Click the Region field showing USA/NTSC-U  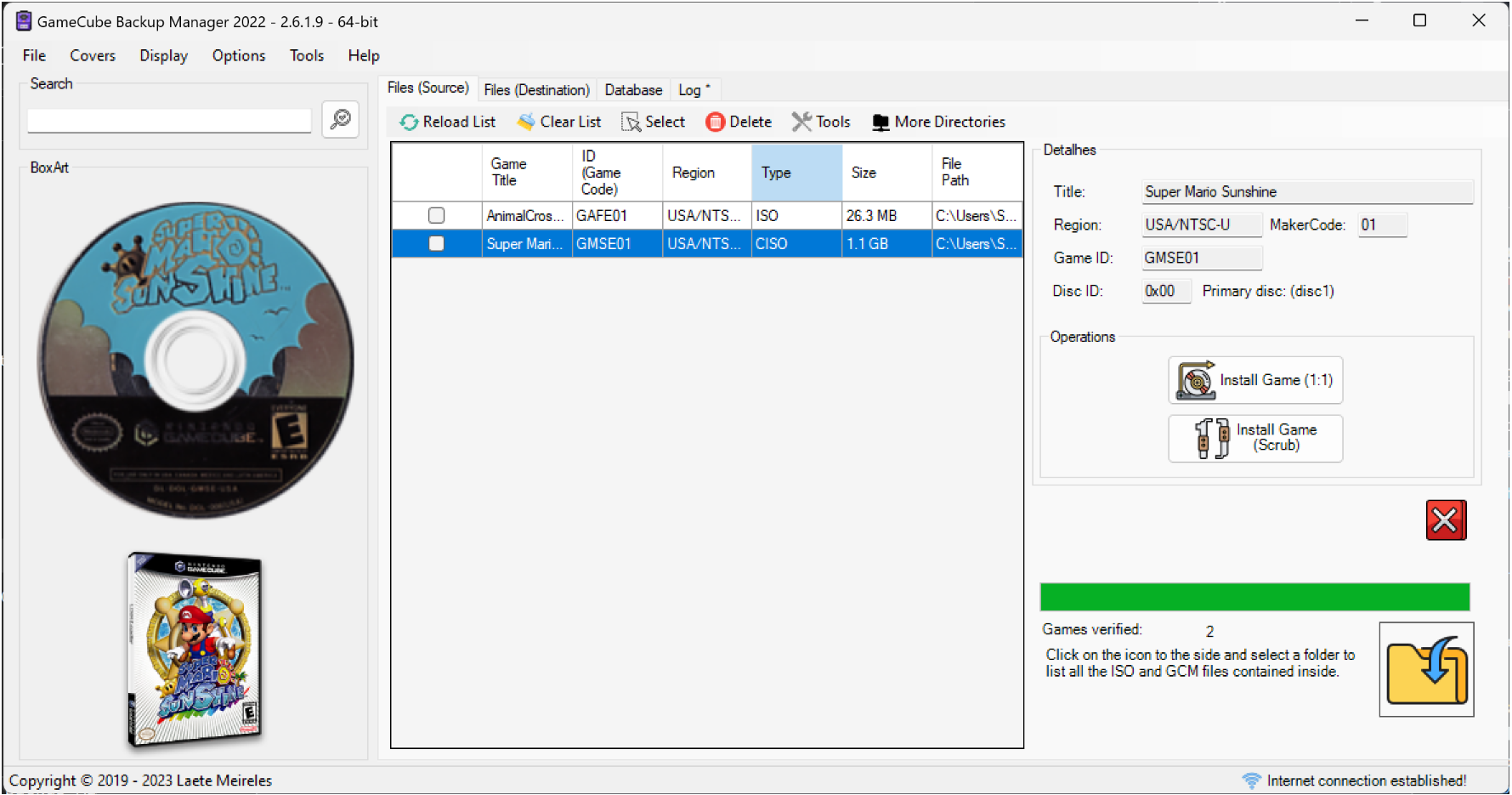1202,225
